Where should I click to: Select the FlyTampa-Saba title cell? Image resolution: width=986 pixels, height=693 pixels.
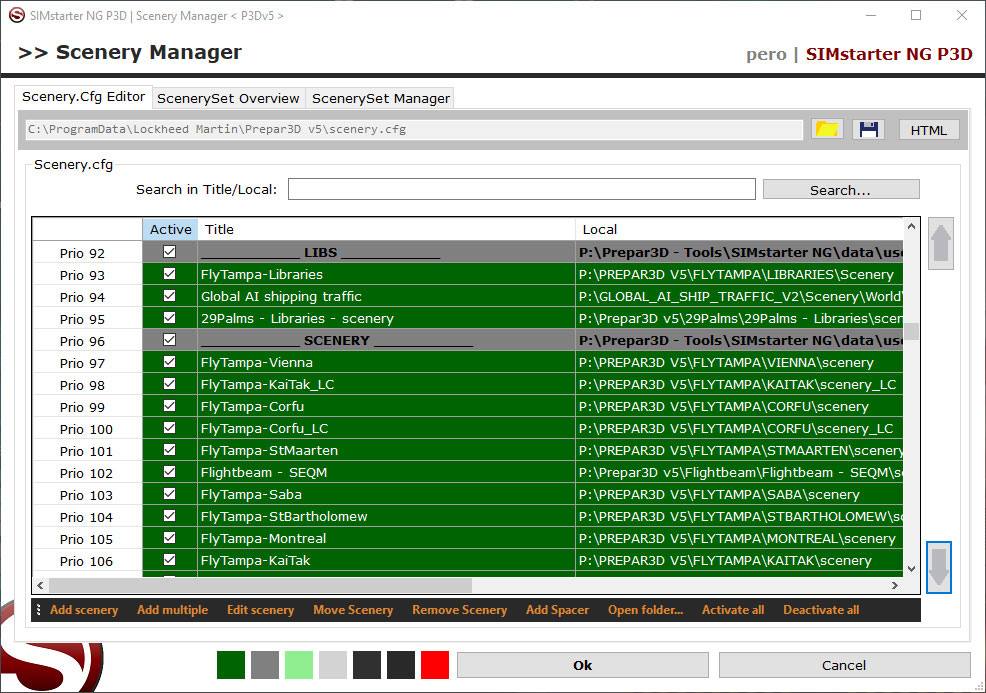386,494
